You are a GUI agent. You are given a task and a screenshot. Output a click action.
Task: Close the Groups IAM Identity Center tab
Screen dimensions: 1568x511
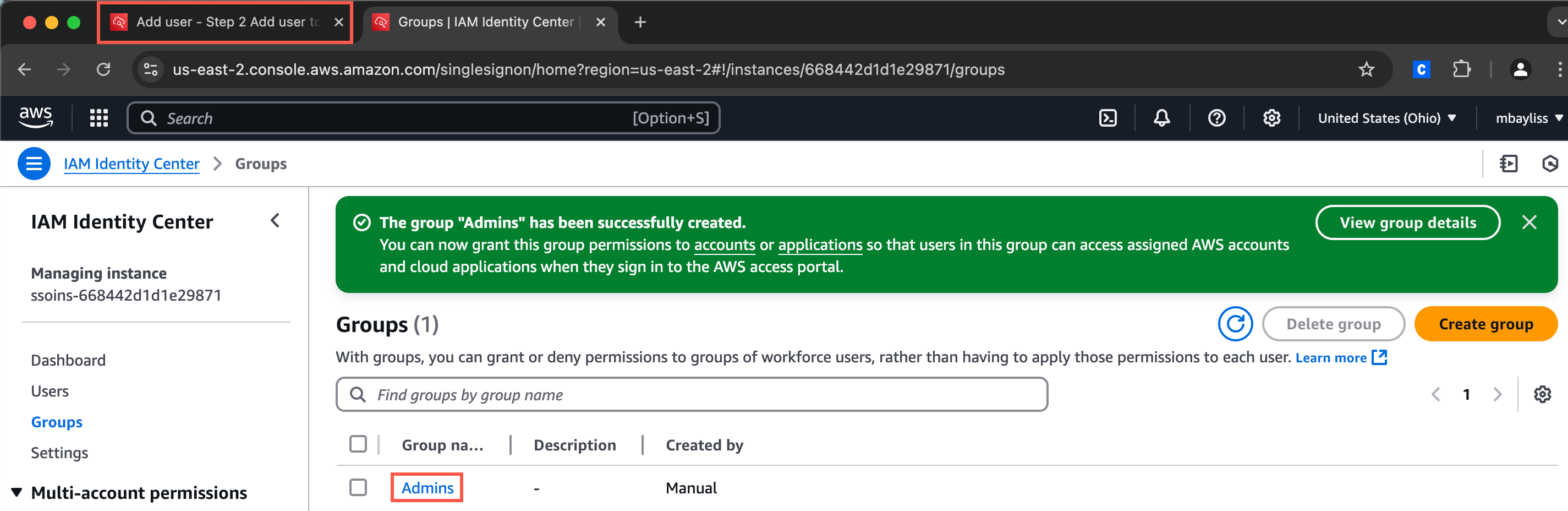point(601,22)
